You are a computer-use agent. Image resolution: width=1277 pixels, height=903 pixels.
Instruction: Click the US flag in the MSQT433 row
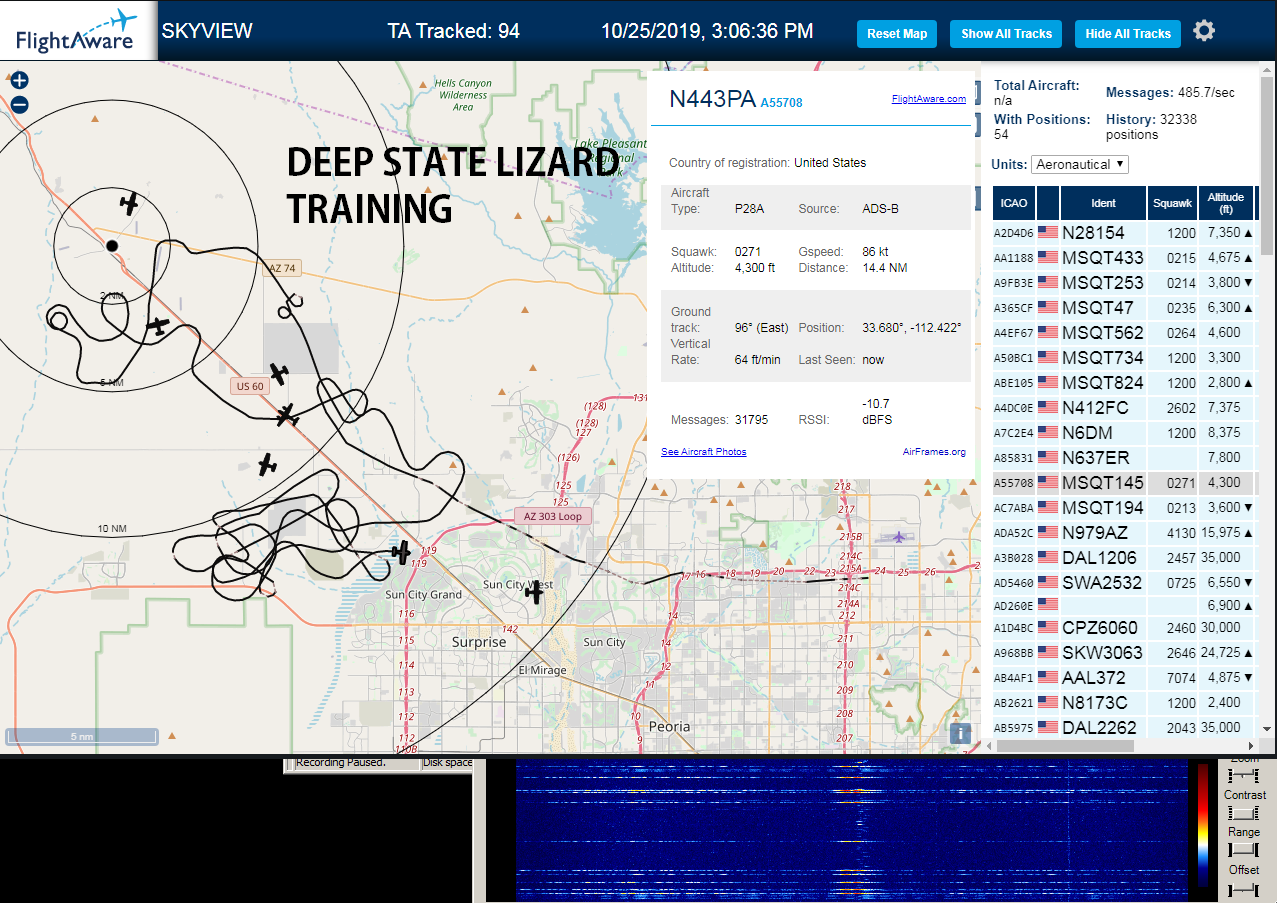[1048, 257]
